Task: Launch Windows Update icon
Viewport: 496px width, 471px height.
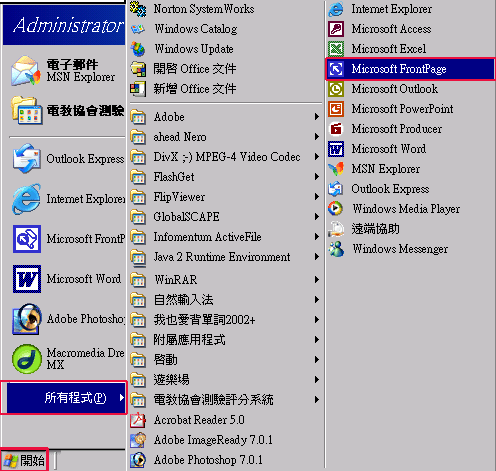Action: (x=138, y=49)
